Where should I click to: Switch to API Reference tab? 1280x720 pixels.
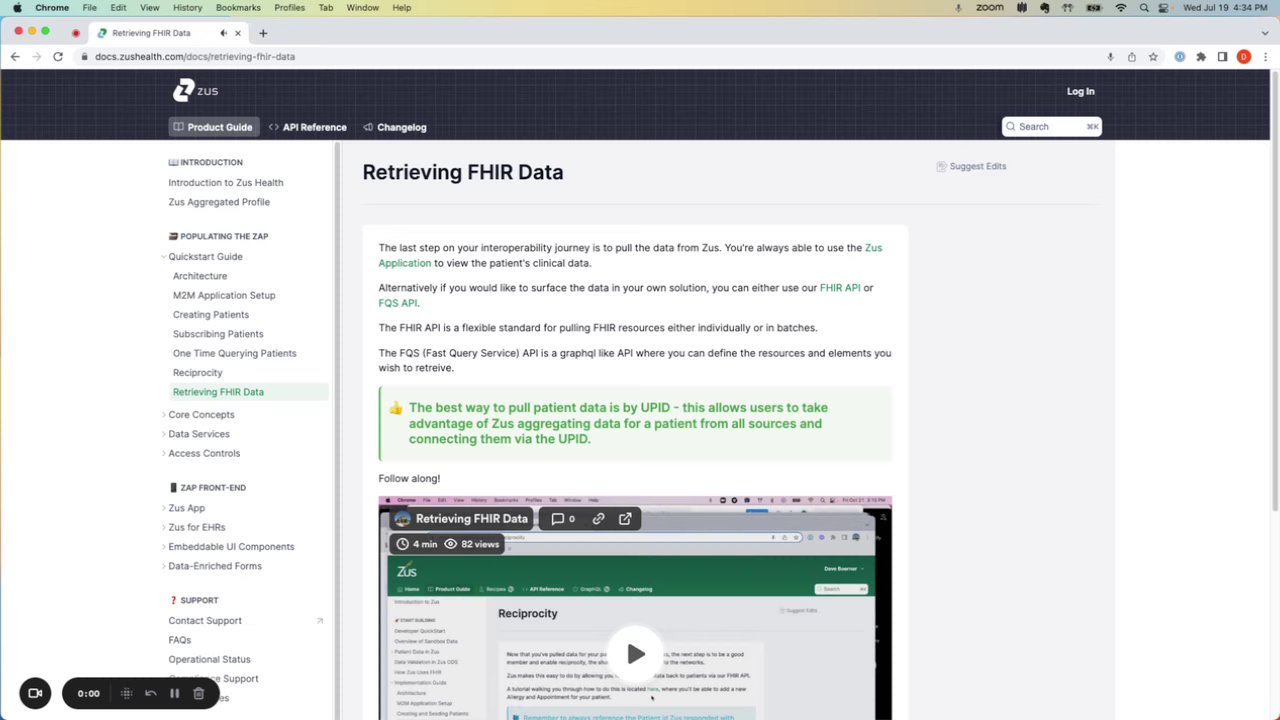coord(308,127)
